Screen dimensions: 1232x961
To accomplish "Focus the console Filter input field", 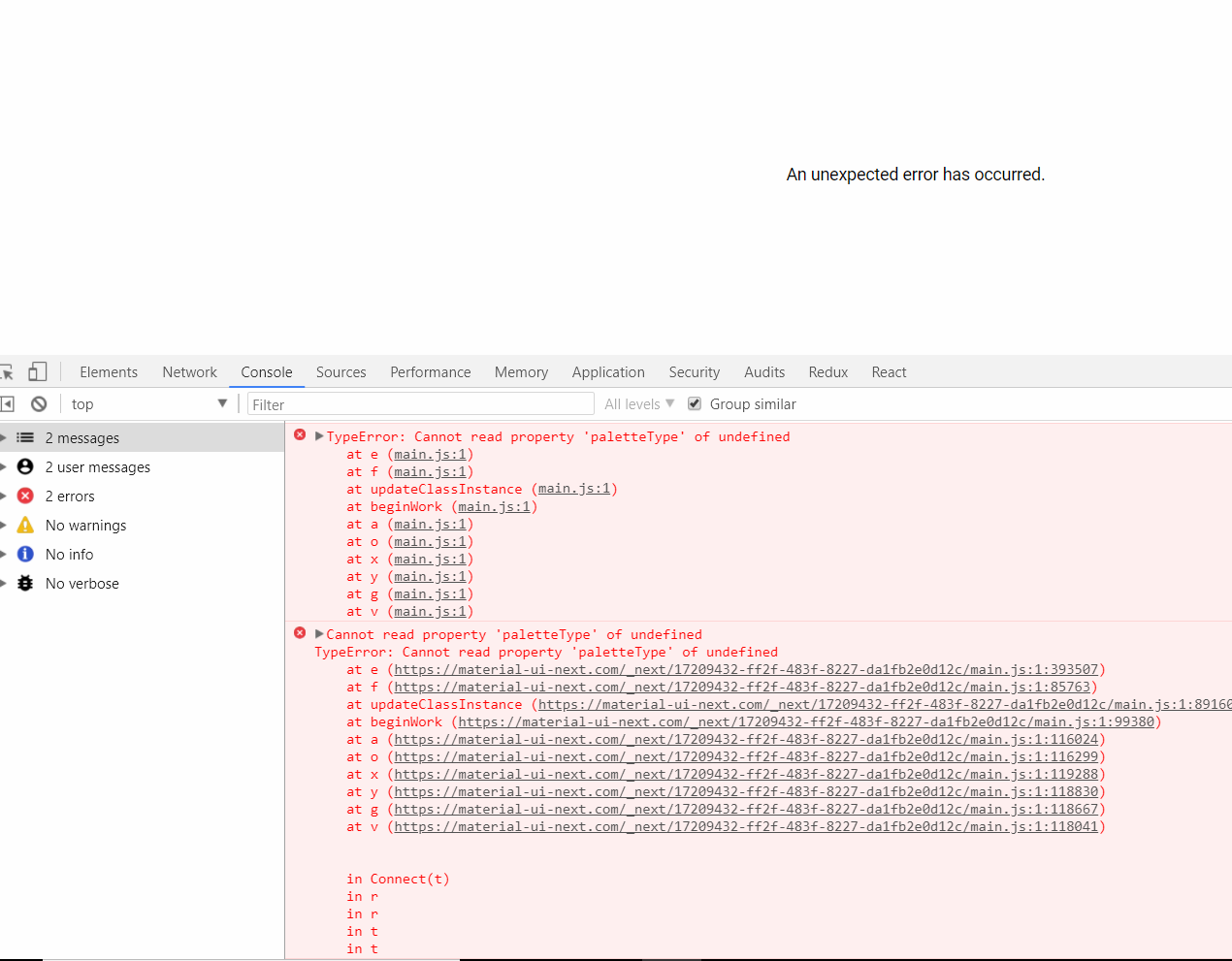I will [x=420, y=404].
